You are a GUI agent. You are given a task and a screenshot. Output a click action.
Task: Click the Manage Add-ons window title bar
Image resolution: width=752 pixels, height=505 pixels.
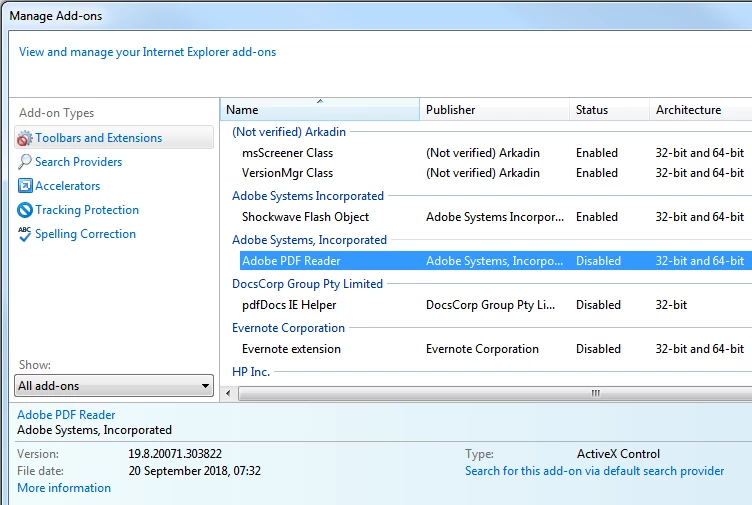tap(379, 16)
